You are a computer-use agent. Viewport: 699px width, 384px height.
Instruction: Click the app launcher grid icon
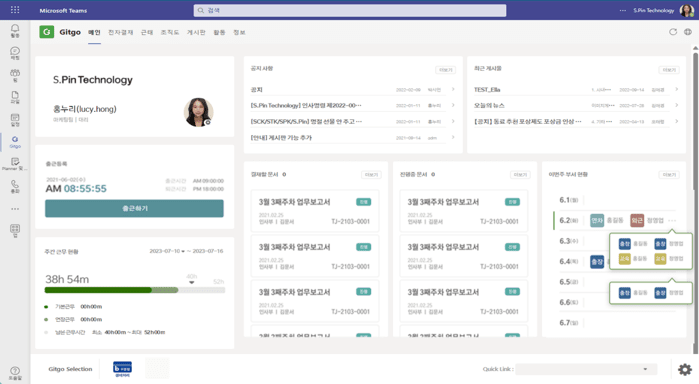coord(15,10)
